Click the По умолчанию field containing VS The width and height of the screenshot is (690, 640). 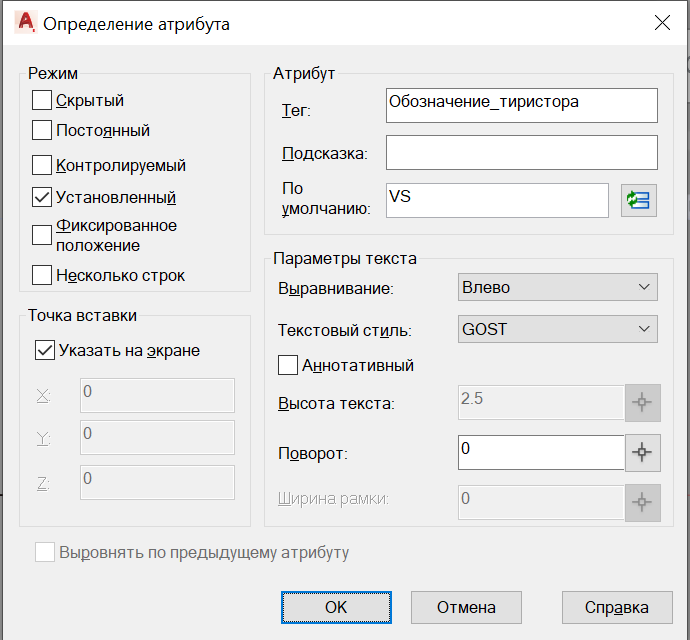(497, 200)
